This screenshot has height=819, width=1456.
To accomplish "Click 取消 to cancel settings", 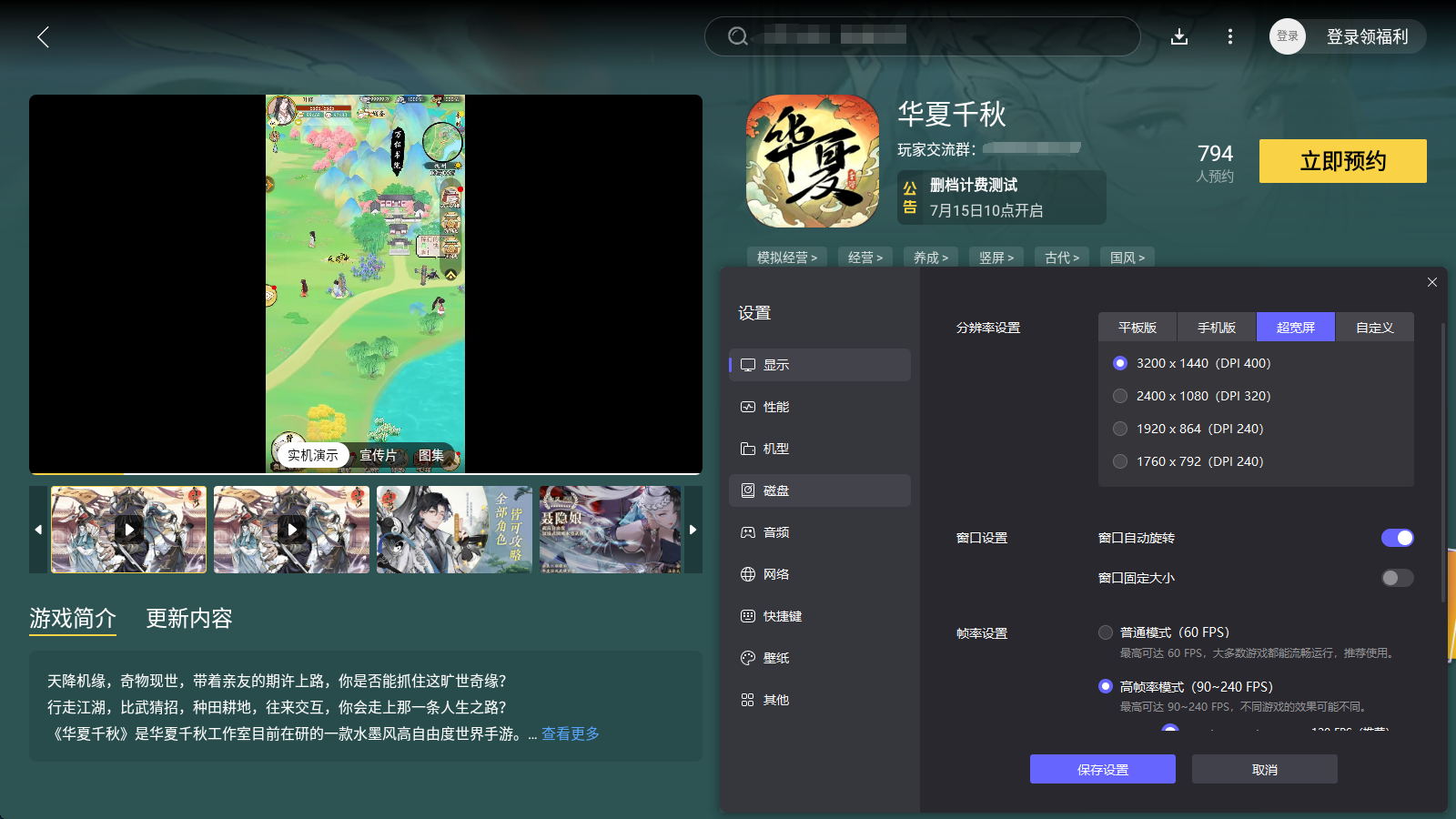I will (1265, 769).
